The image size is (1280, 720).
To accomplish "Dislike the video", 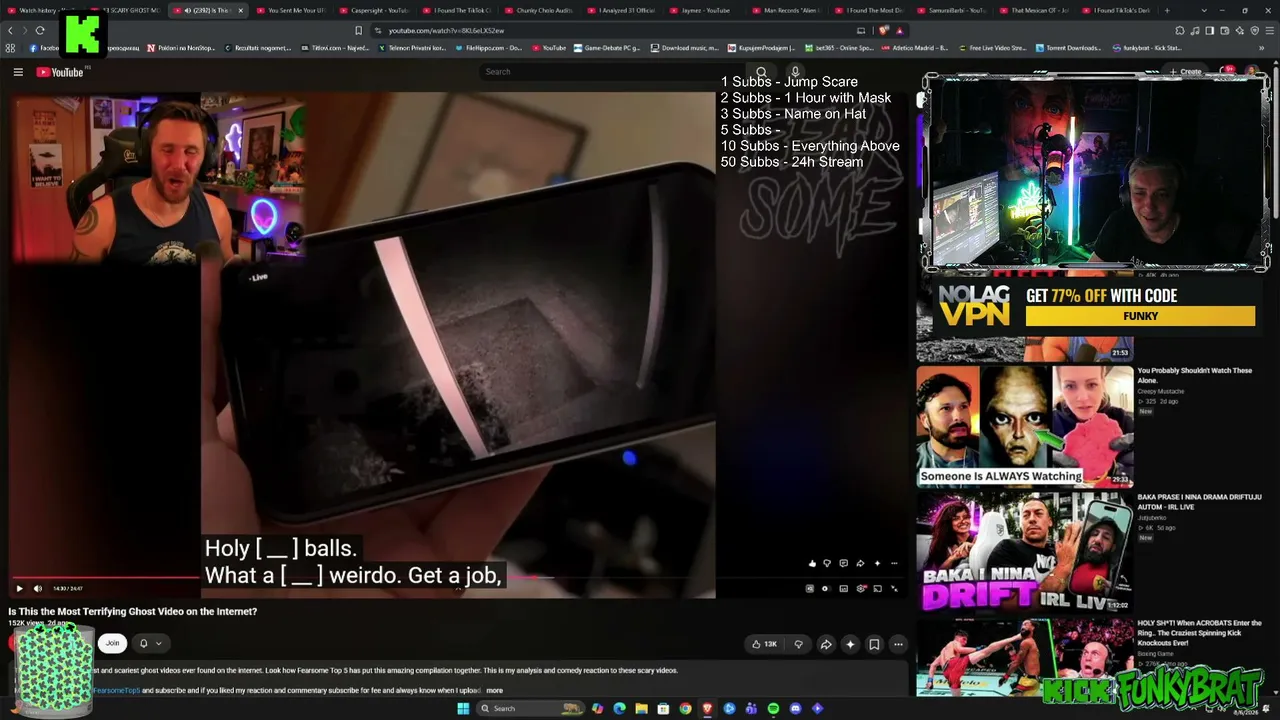I will tap(798, 644).
